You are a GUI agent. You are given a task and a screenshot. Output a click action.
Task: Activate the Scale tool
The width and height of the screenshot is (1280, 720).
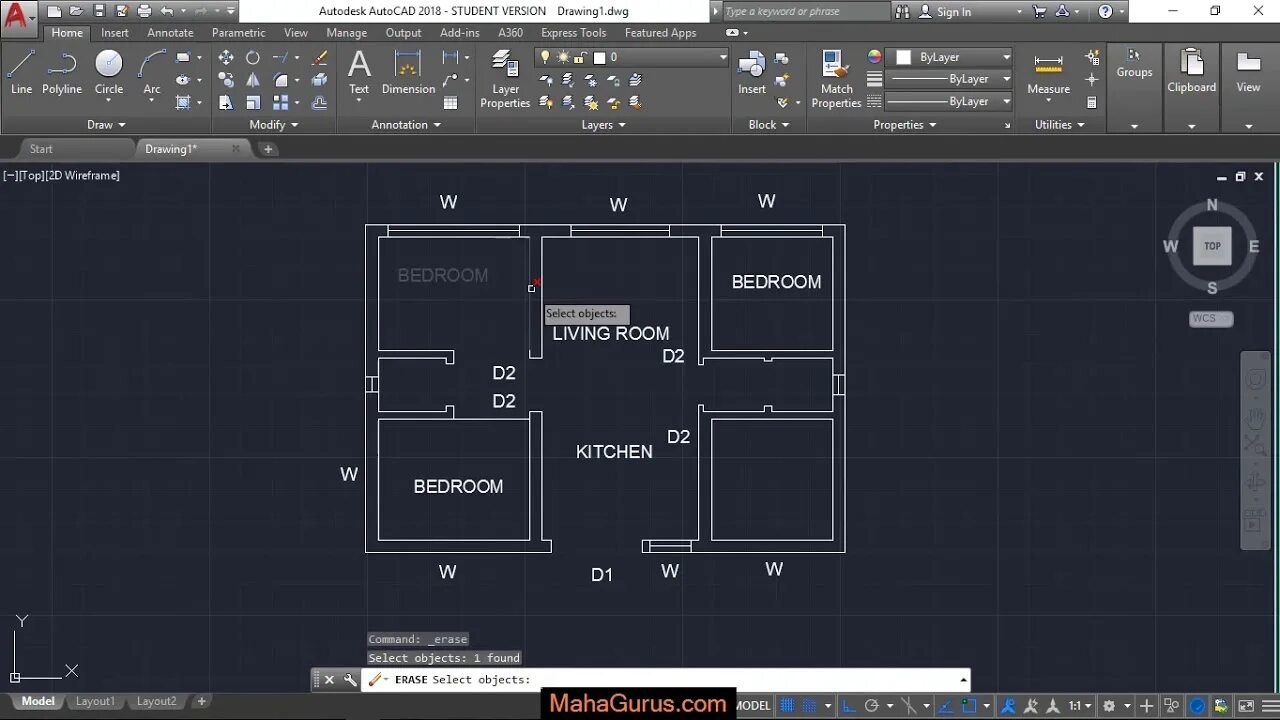click(x=253, y=102)
